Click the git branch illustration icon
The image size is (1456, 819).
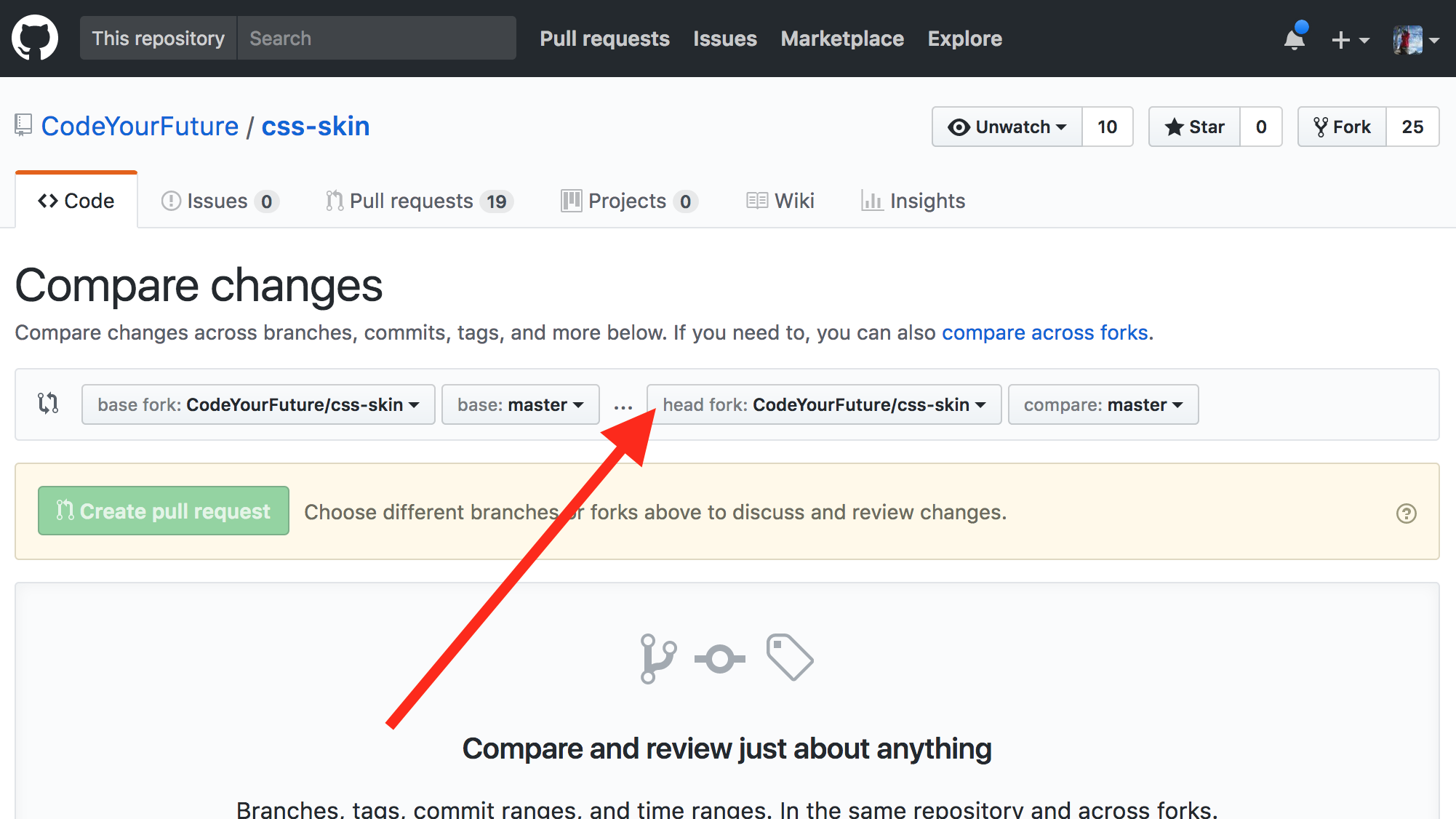pyautogui.click(x=658, y=658)
